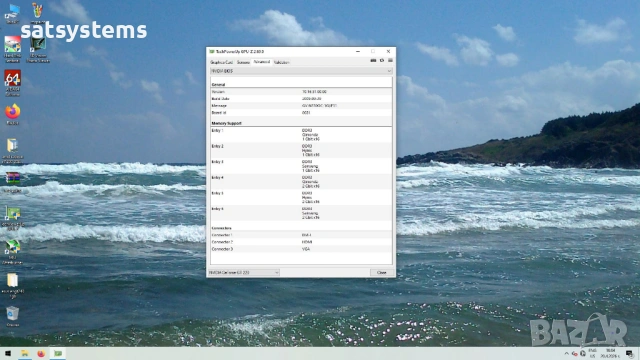640x360 pixels.
Task: Select the Entry 1 memory row
Action: click(301, 135)
